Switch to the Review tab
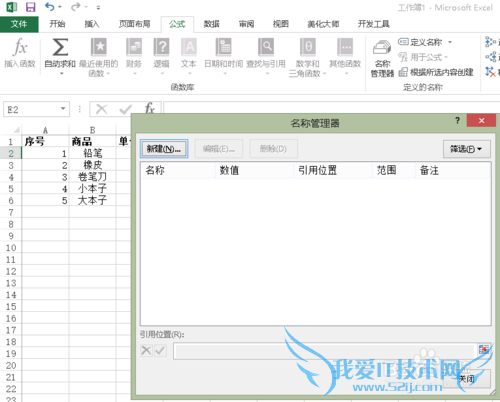Image resolution: width=500 pixels, height=402 pixels. (x=247, y=24)
